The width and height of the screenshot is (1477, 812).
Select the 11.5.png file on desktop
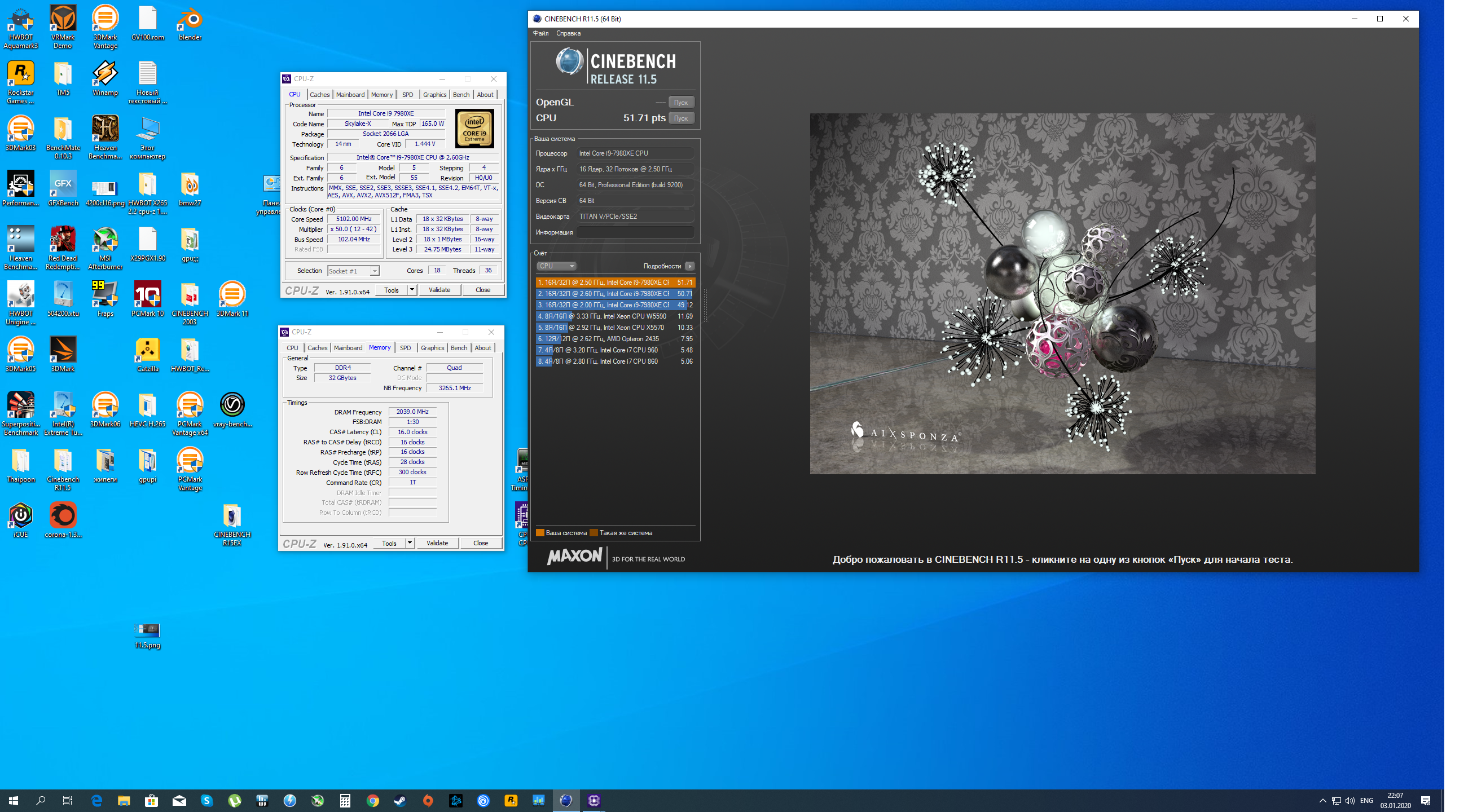(x=147, y=636)
